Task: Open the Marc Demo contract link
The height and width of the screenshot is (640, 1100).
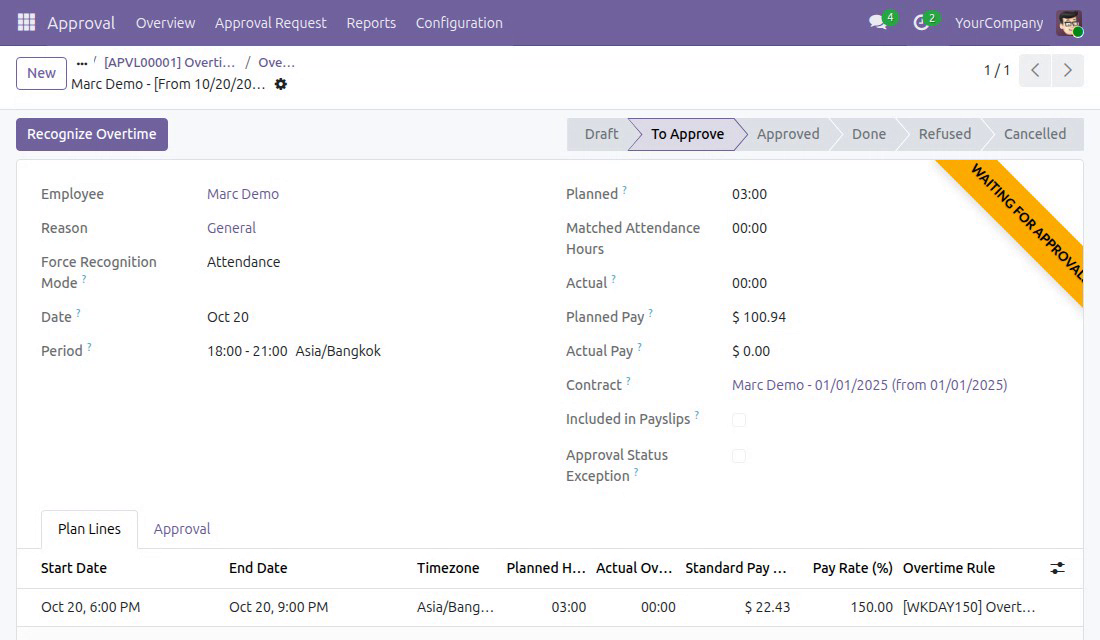Action: click(869, 385)
